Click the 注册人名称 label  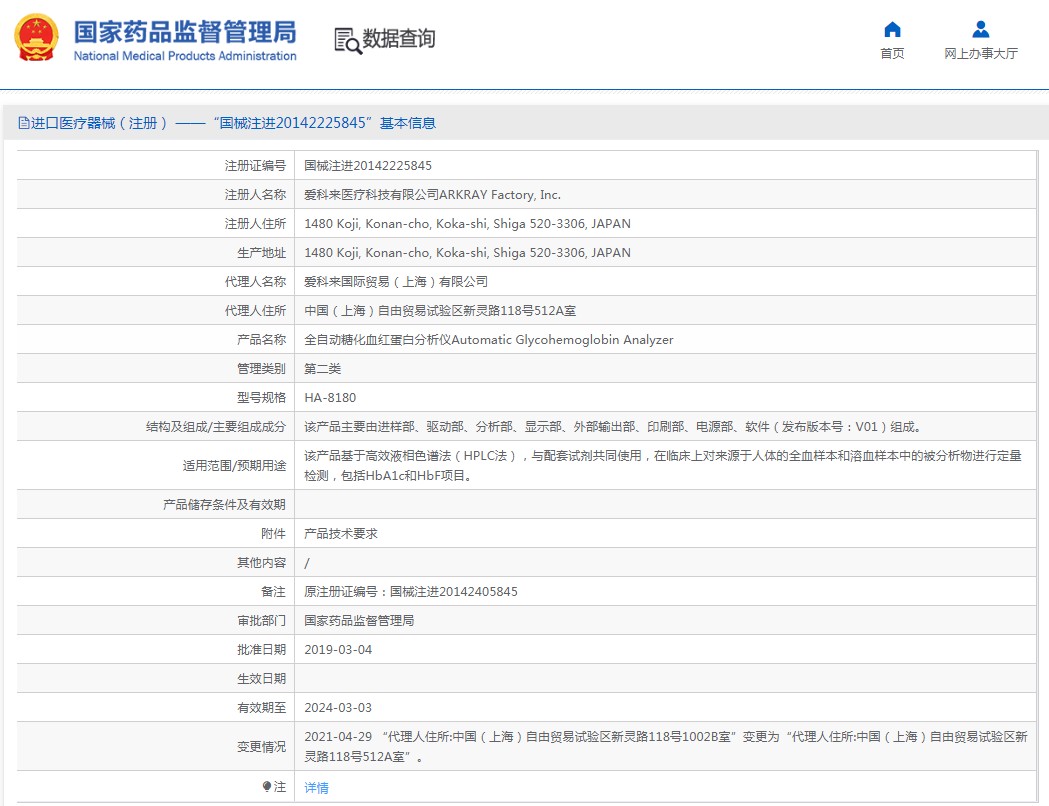[x=255, y=195]
